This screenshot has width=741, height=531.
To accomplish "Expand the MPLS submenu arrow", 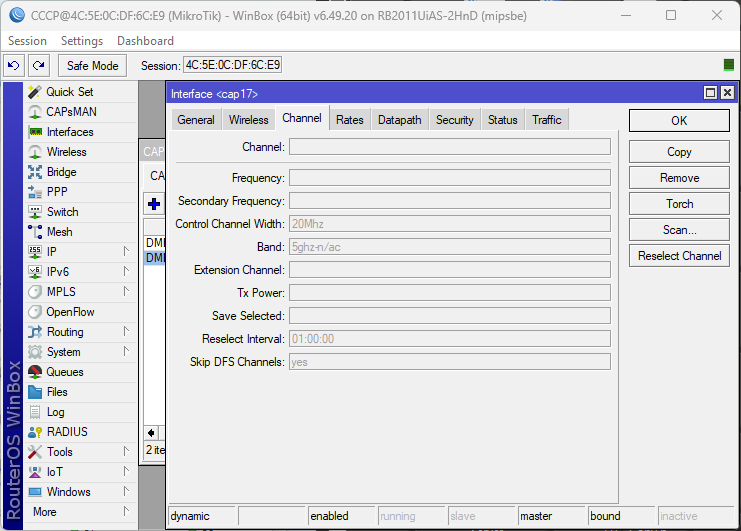I will (126, 291).
